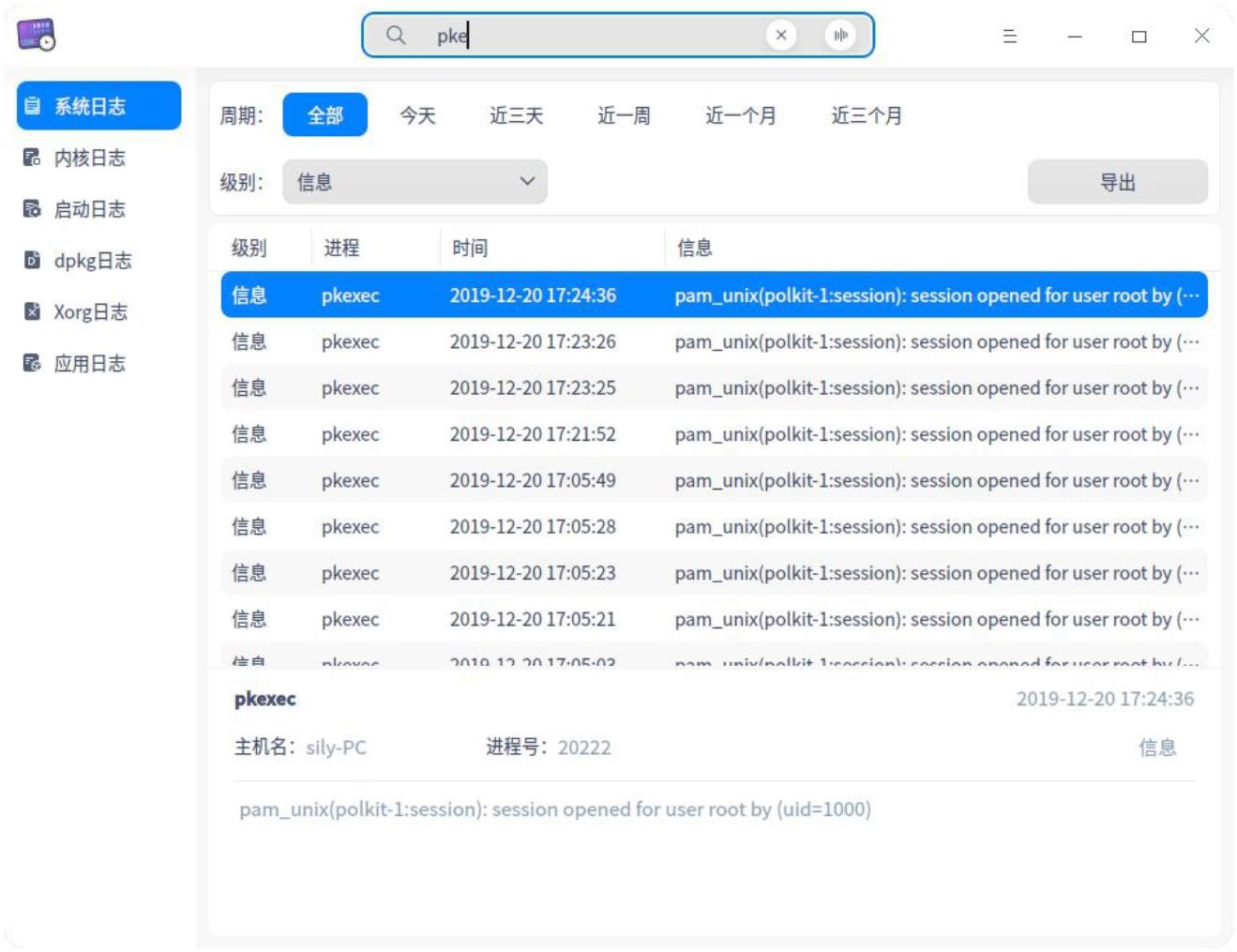Image resolution: width=1237 pixels, height=952 pixels.
Task: Select dpkg日志 from the sidebar
Action: pos(98,260)
